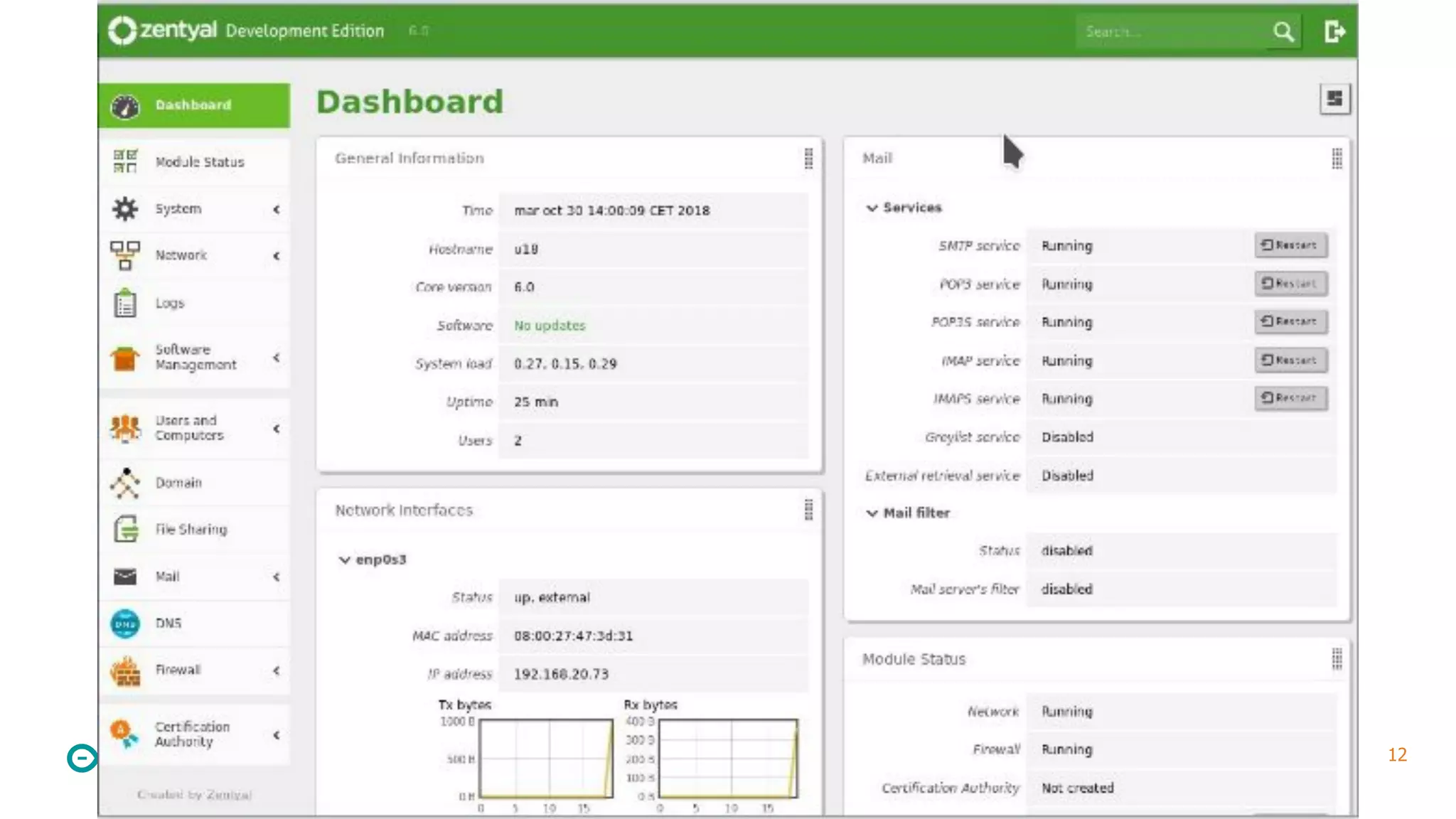This screenshot has width=1456, height=819.
Task: Click the search magnifier icon
Action: [x=1283, y=31]
